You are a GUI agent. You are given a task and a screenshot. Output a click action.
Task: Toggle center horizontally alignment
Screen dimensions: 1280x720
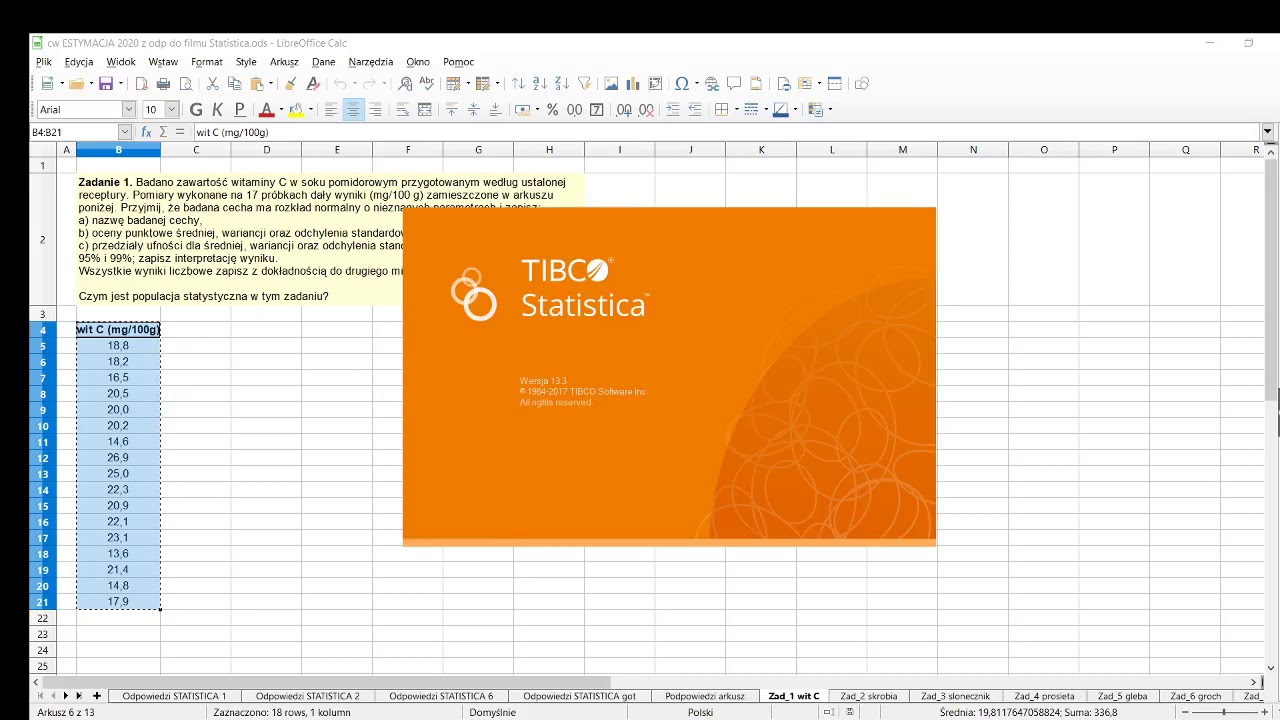(x=353, y=110)
